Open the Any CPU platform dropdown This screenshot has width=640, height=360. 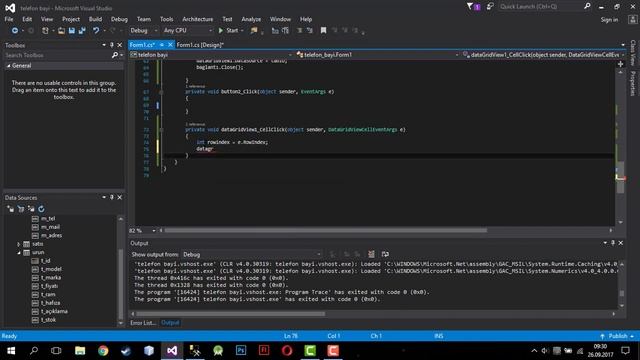188,31
